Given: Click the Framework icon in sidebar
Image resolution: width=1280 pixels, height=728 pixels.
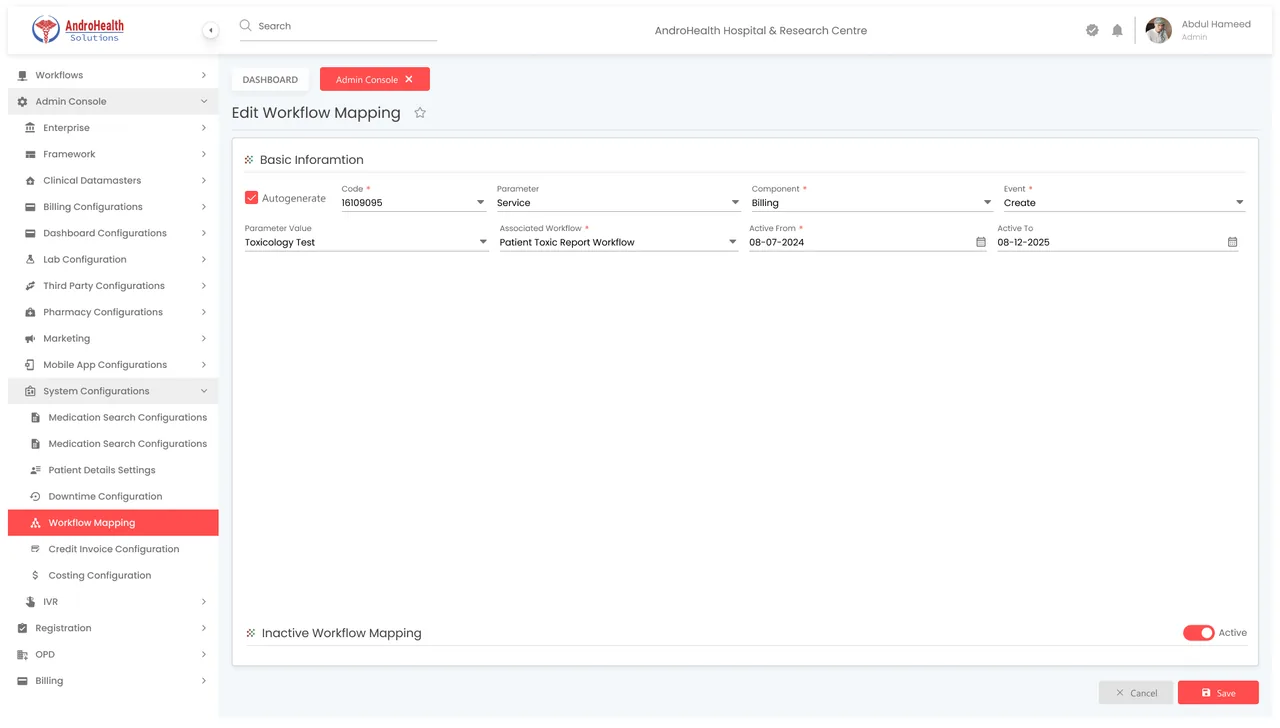Looking at the screenshot, I should pos(30,154).
